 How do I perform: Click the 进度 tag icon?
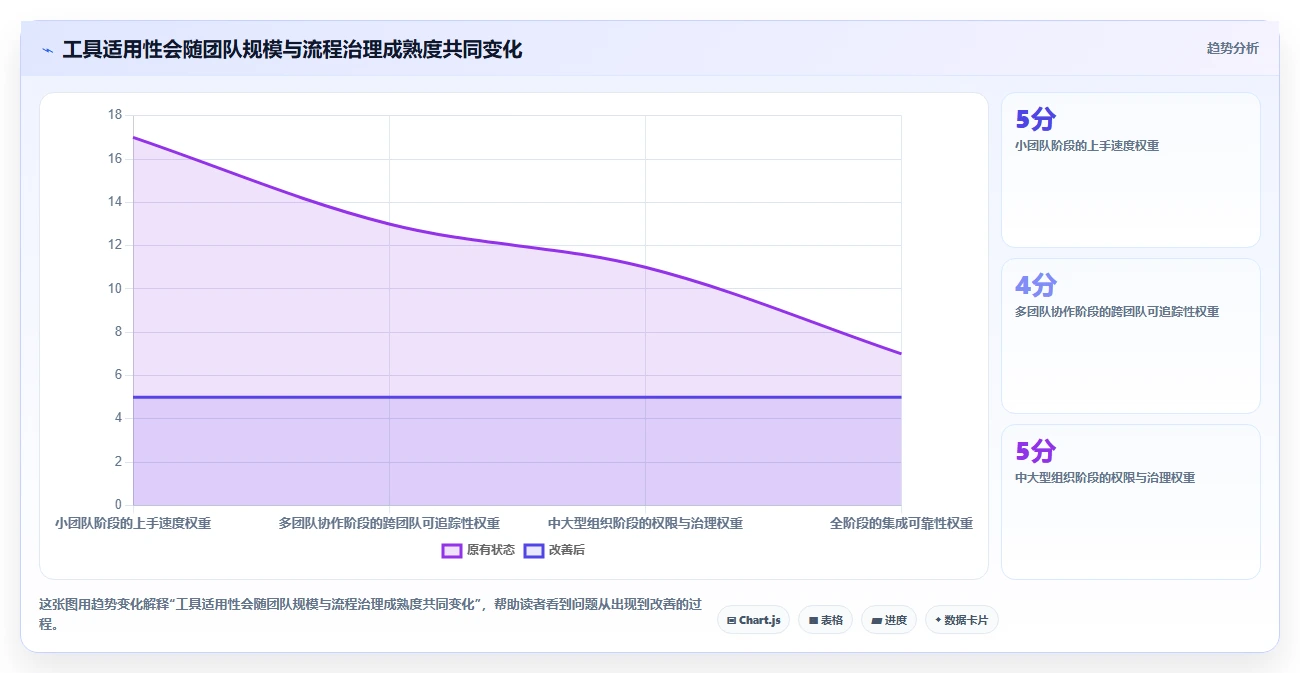coord(876,620)
